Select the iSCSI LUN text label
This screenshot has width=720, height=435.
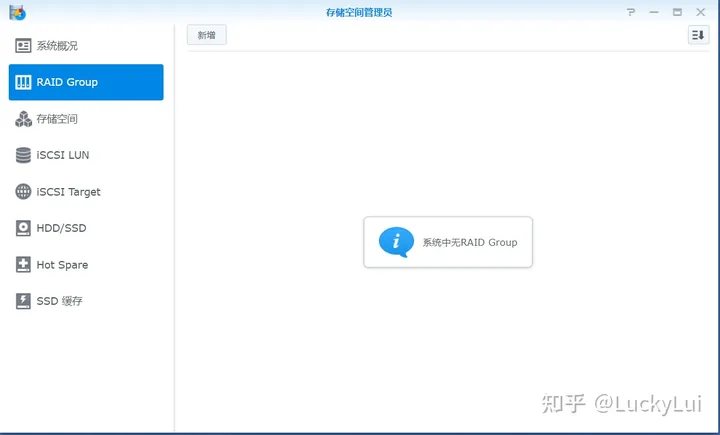63,155
